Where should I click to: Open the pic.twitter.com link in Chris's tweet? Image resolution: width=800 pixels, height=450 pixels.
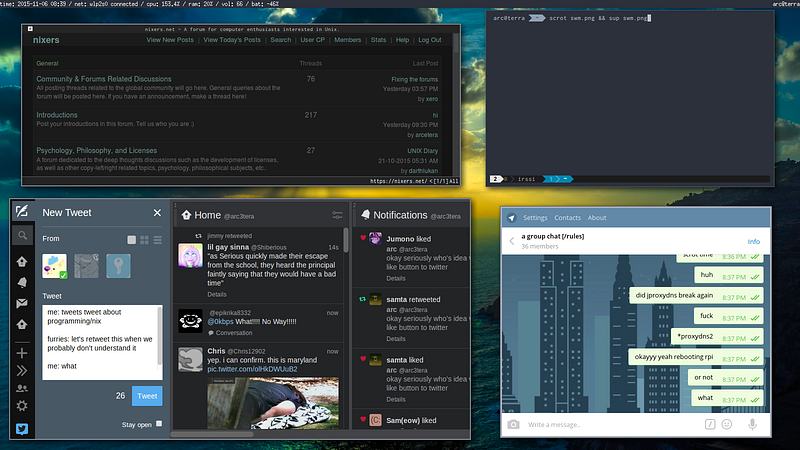pos(252,369)
